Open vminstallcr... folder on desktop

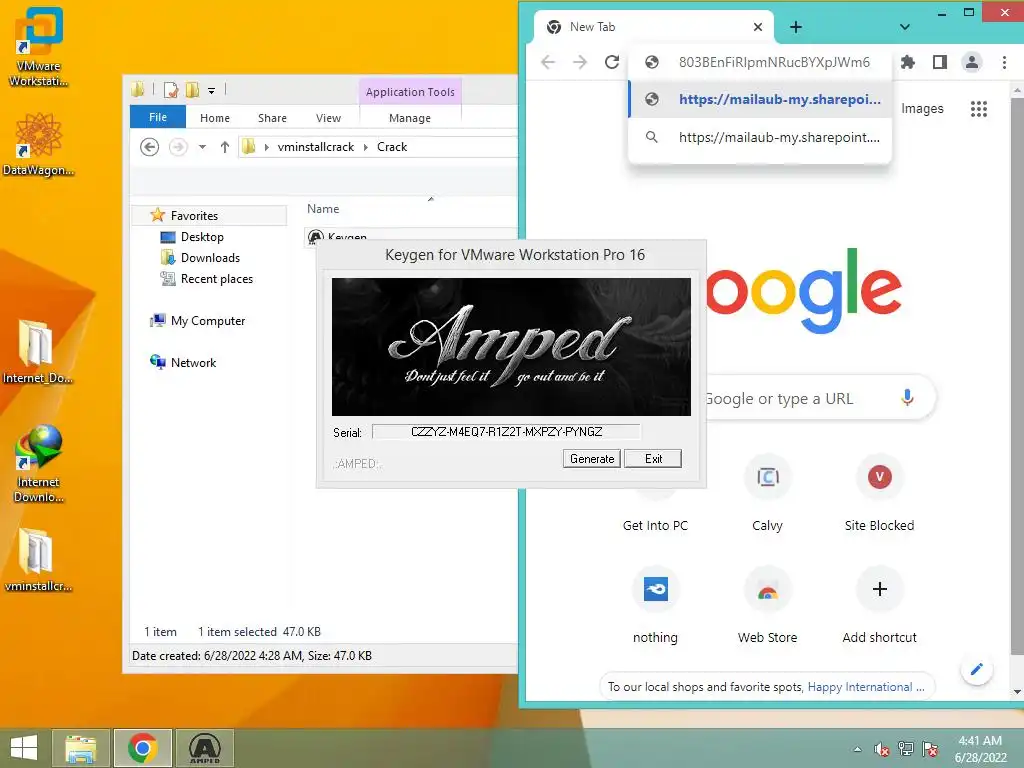pyautogui.click(x=37, y=560)
